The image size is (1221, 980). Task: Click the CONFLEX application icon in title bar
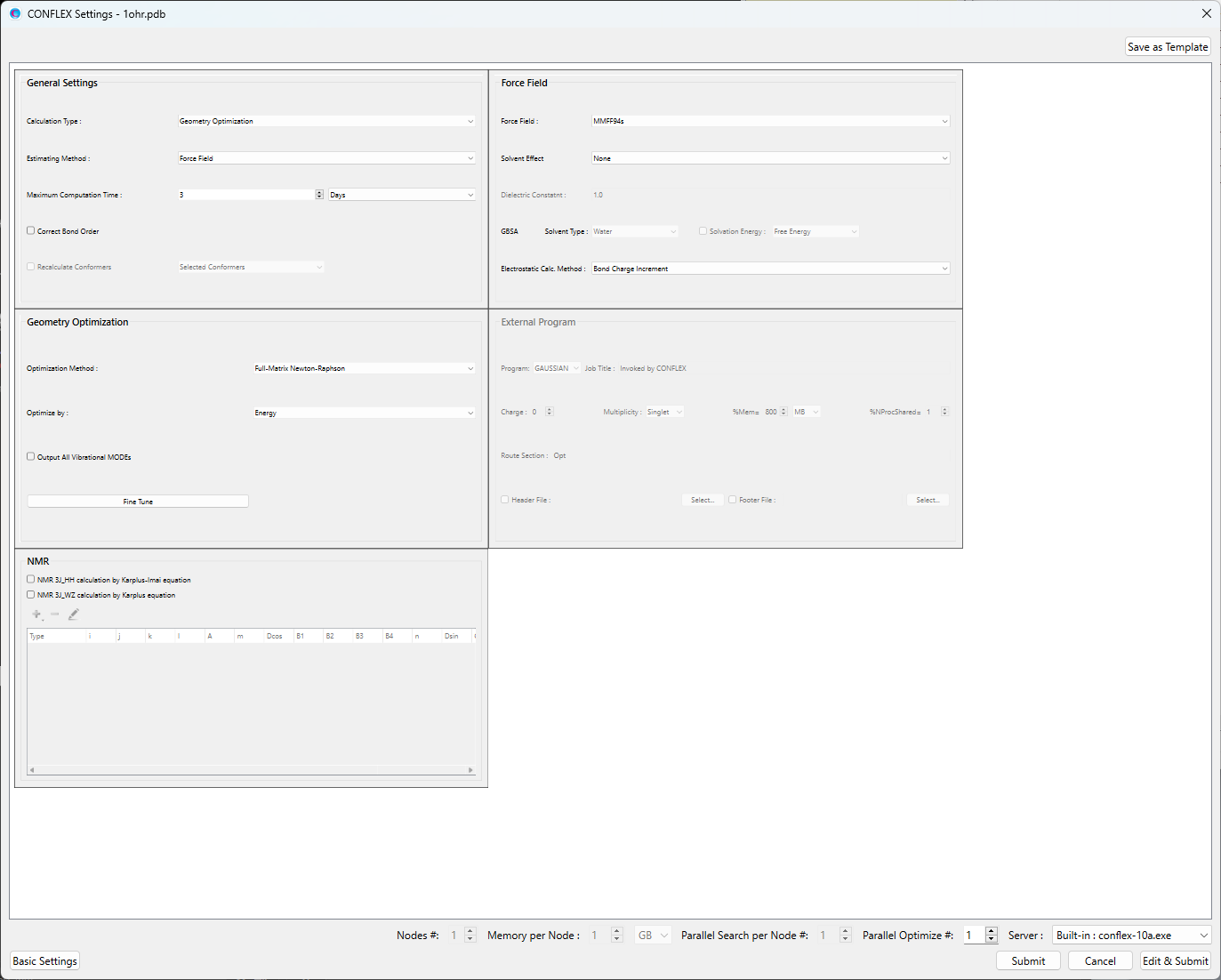[x=12, y=13]
